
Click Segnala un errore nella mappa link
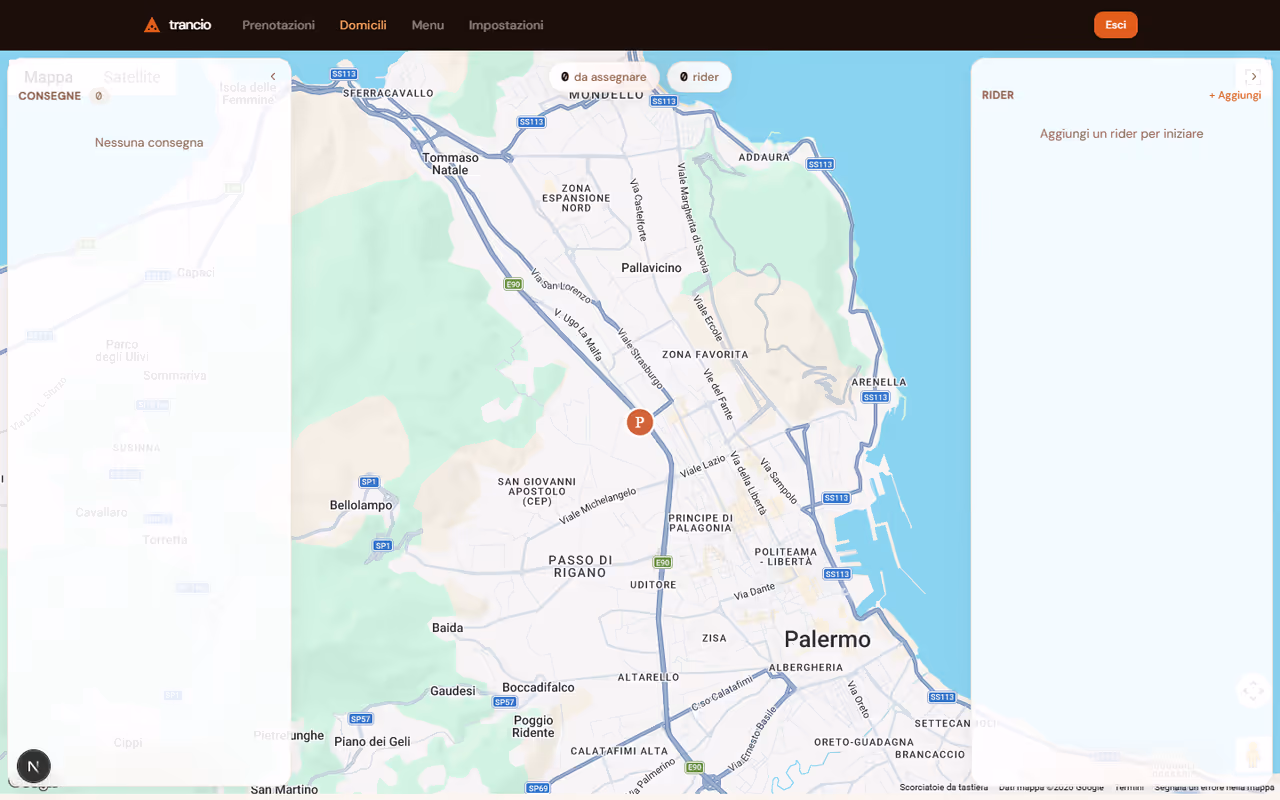[1215, 787]
